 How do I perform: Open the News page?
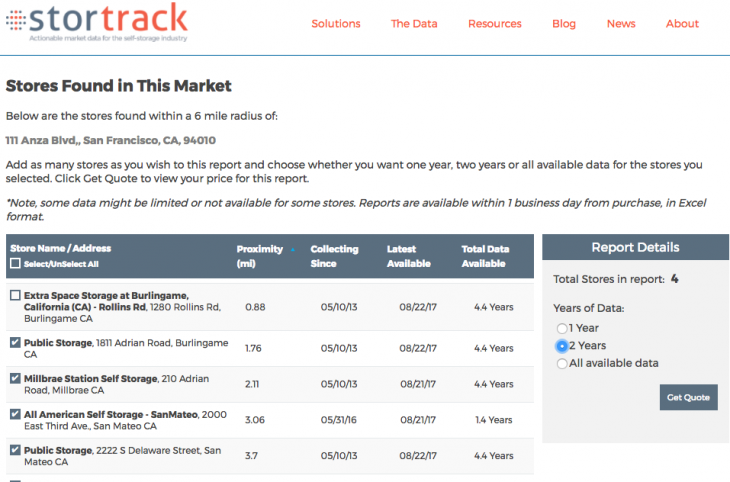pyautogui.click(x=620, y=24)
